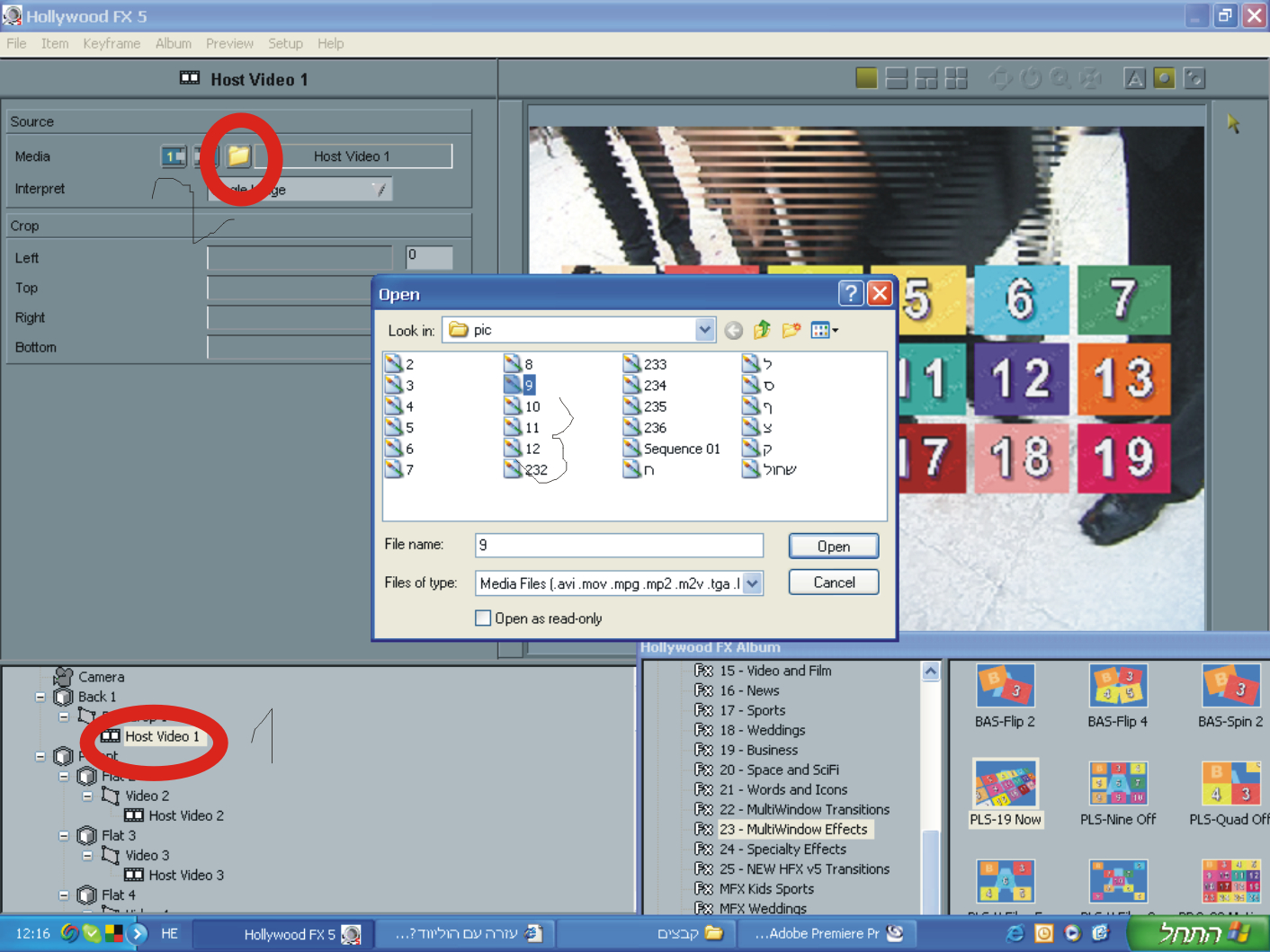The height and width of the screenshot is (952, 1270).
Task: Choose the PLS-Nine Off effect thumbnail
Action: pyautogui.click(x=1117, y=783)
